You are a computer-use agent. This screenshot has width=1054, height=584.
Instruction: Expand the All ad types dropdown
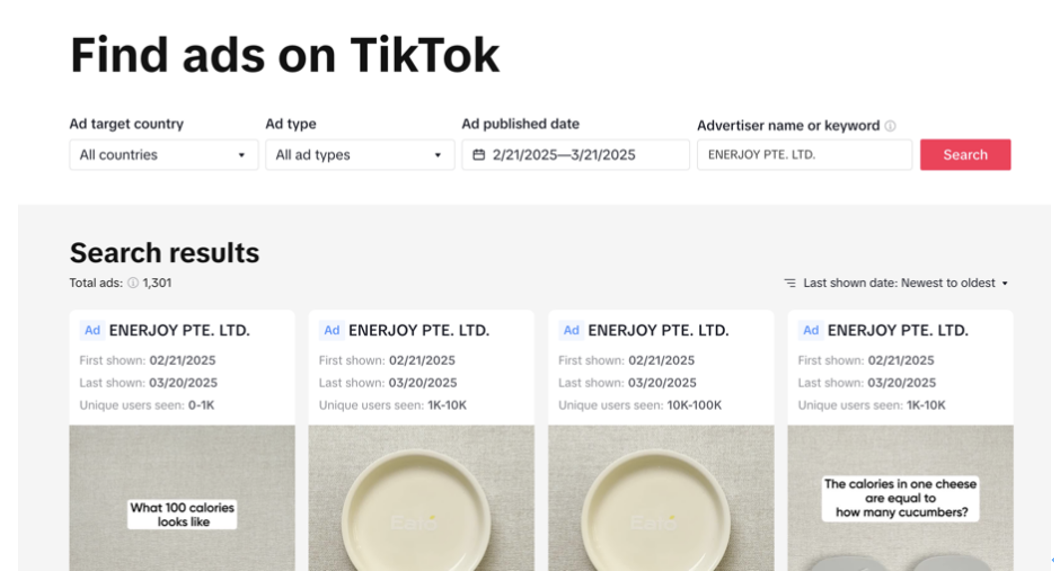pos(359,155)
